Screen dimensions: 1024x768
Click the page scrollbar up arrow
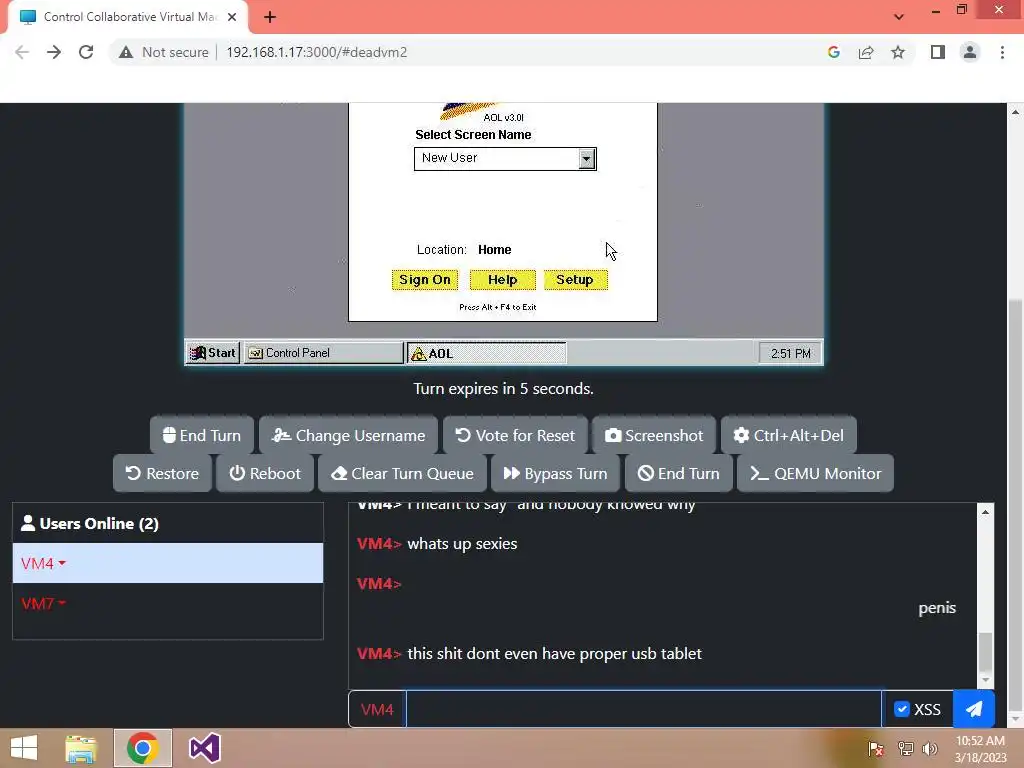1015,112
